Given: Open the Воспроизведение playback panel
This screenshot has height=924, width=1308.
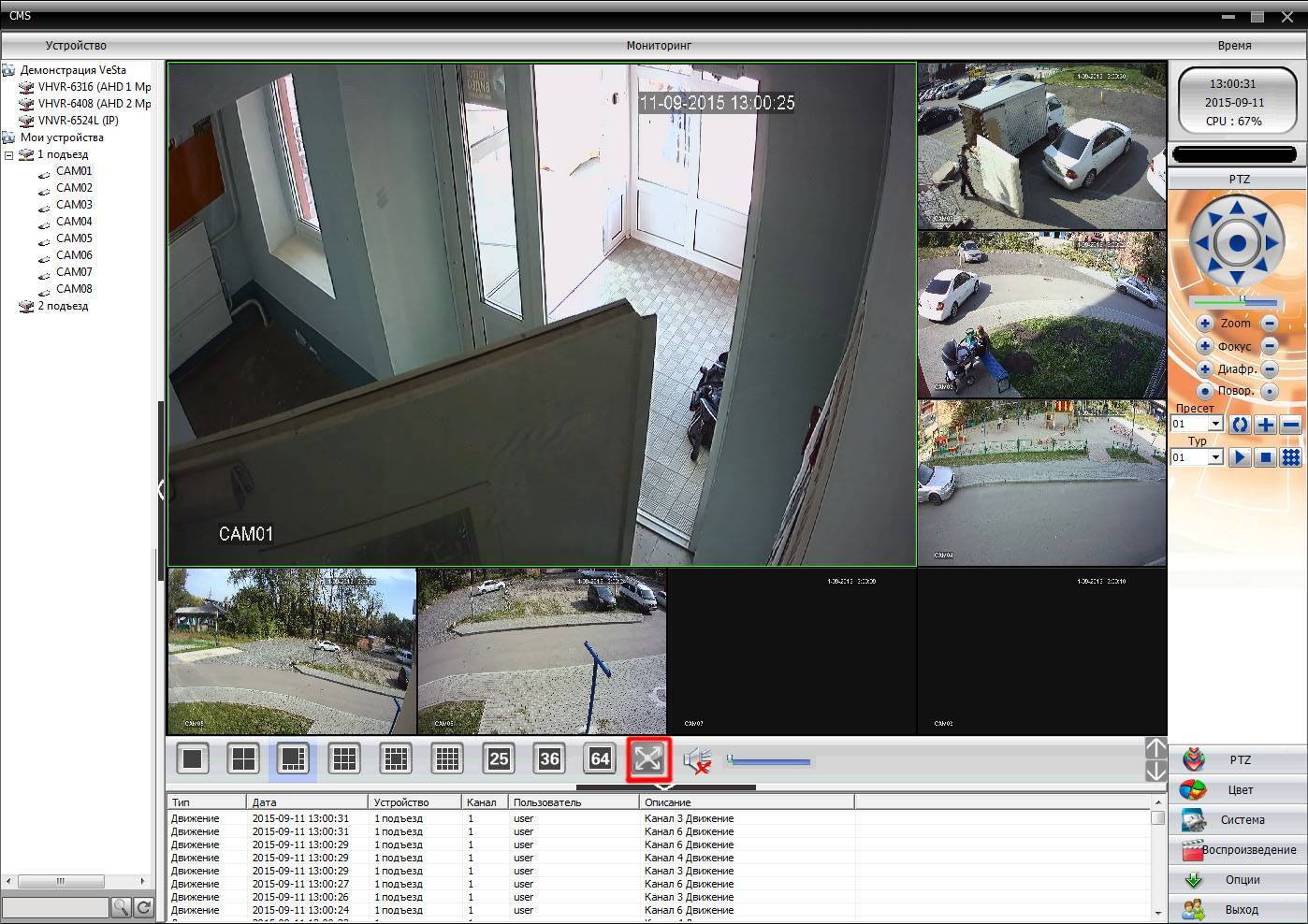Looking at the screenshot, I should [x=1238, y=850].
